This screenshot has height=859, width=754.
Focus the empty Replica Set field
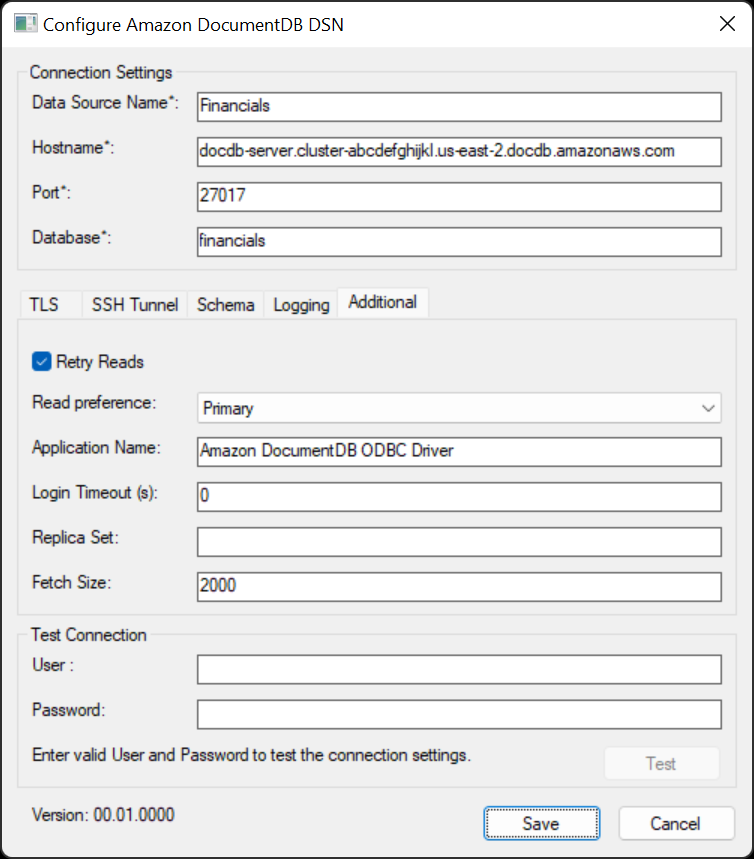[x=459, y=542]
